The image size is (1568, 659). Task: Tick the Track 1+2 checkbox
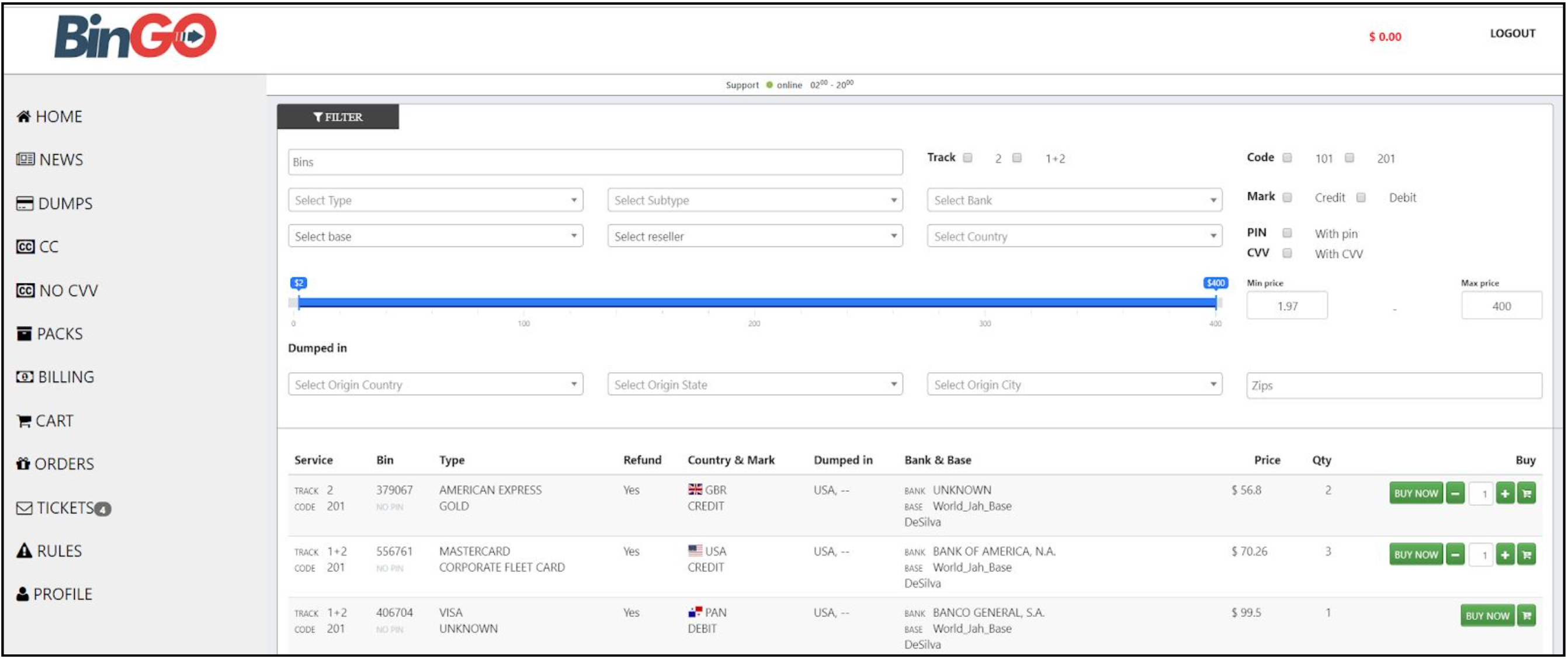1017,158
